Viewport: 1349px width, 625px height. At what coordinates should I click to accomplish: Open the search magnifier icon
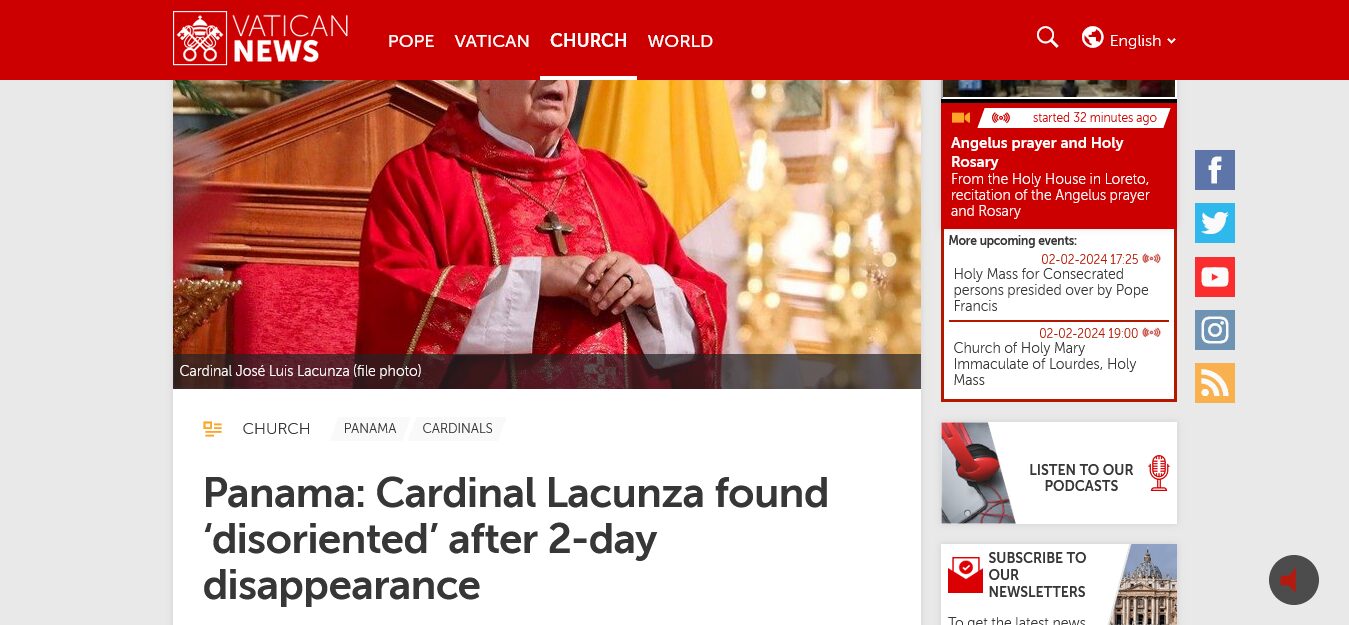coord(1047,38)
